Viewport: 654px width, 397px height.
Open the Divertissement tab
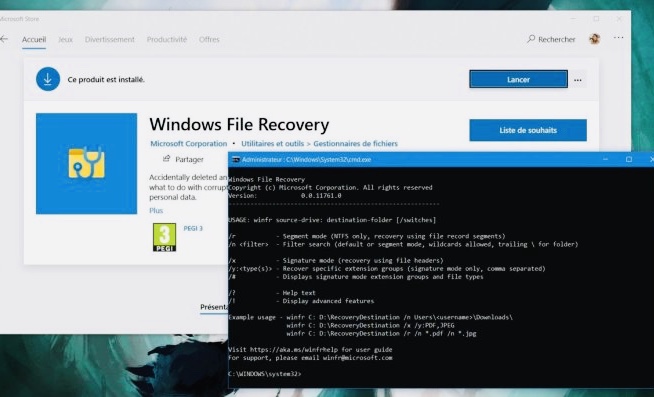(x=110, y=40)
